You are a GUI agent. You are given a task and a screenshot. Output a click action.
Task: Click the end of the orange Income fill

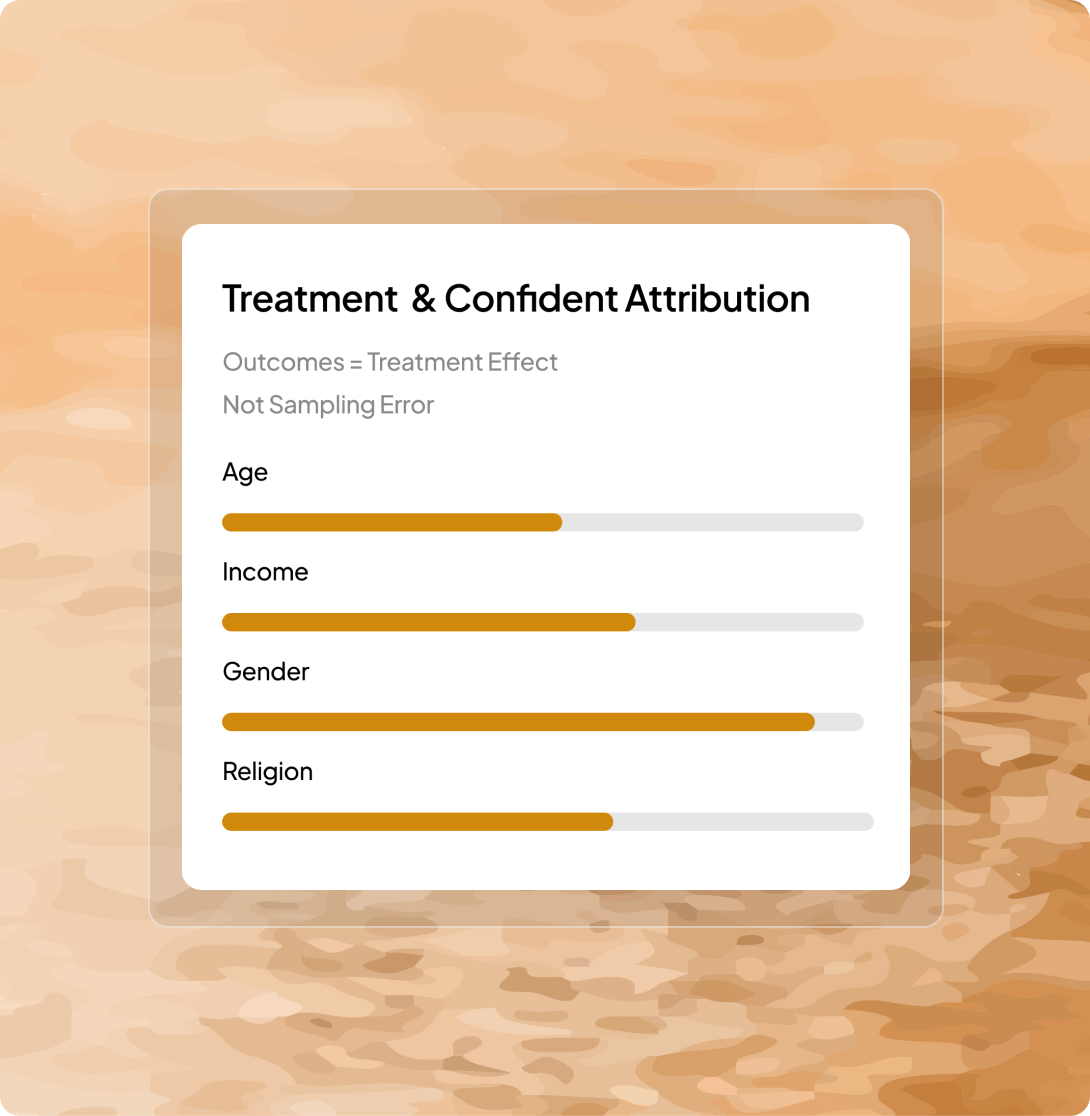point(629,622)
